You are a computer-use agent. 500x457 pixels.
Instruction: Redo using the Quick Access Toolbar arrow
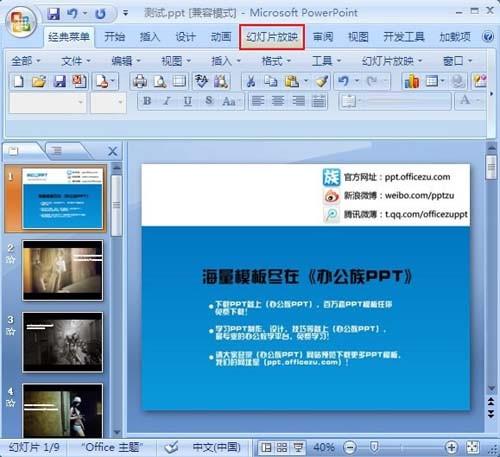click(x=100, y=13)
